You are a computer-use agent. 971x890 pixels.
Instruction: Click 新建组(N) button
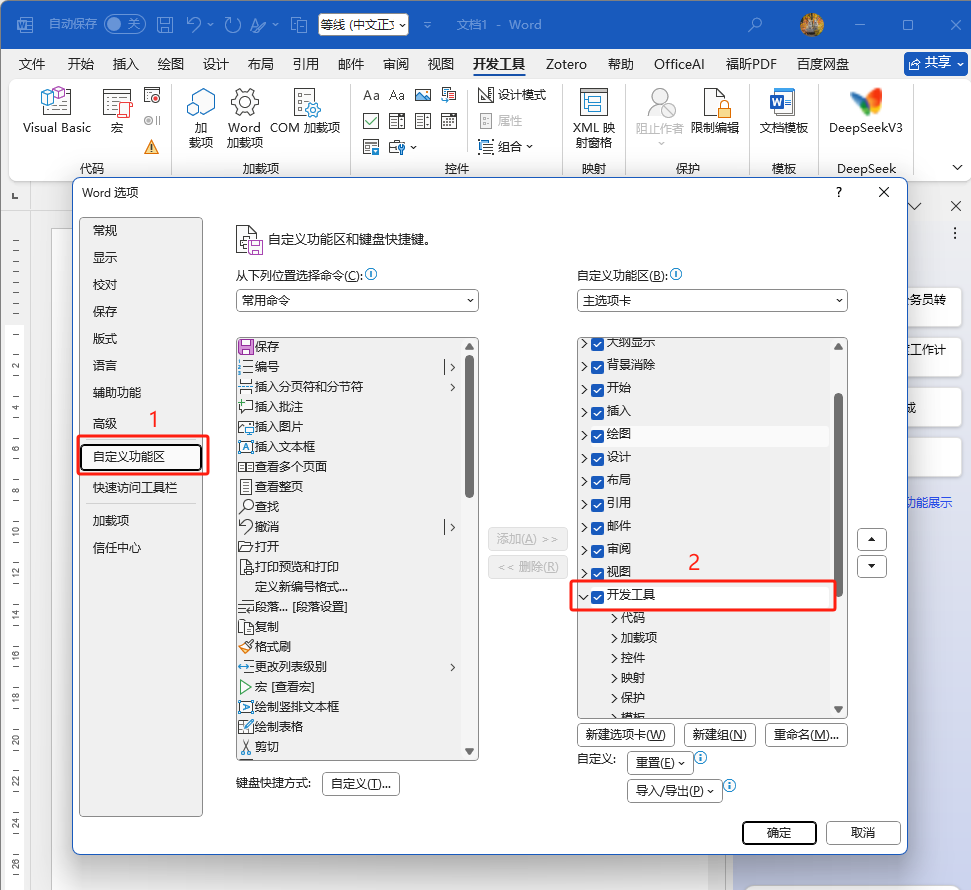click(x=720, y=735)
